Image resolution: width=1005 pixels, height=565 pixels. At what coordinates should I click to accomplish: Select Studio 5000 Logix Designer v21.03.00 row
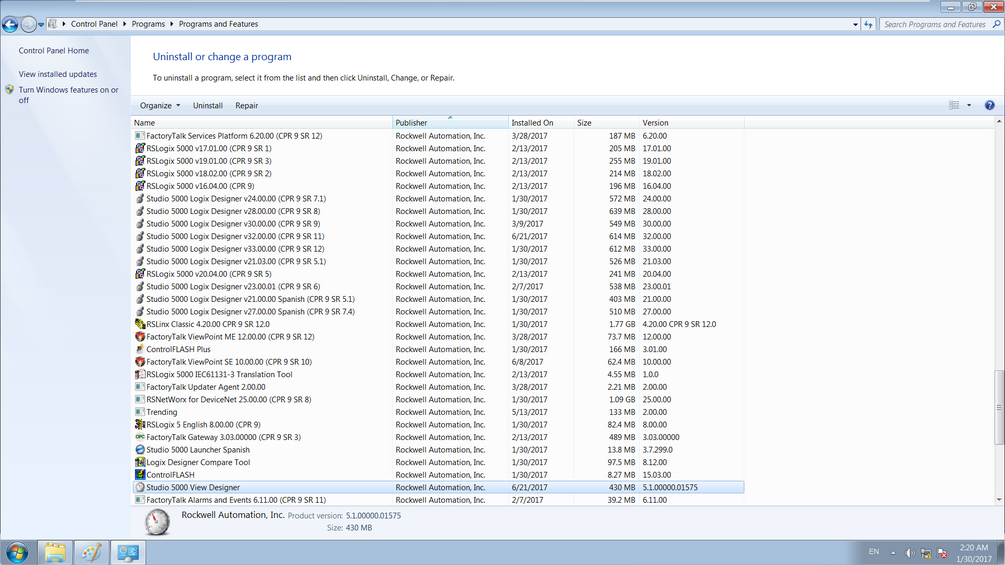[x=438, y=261]
